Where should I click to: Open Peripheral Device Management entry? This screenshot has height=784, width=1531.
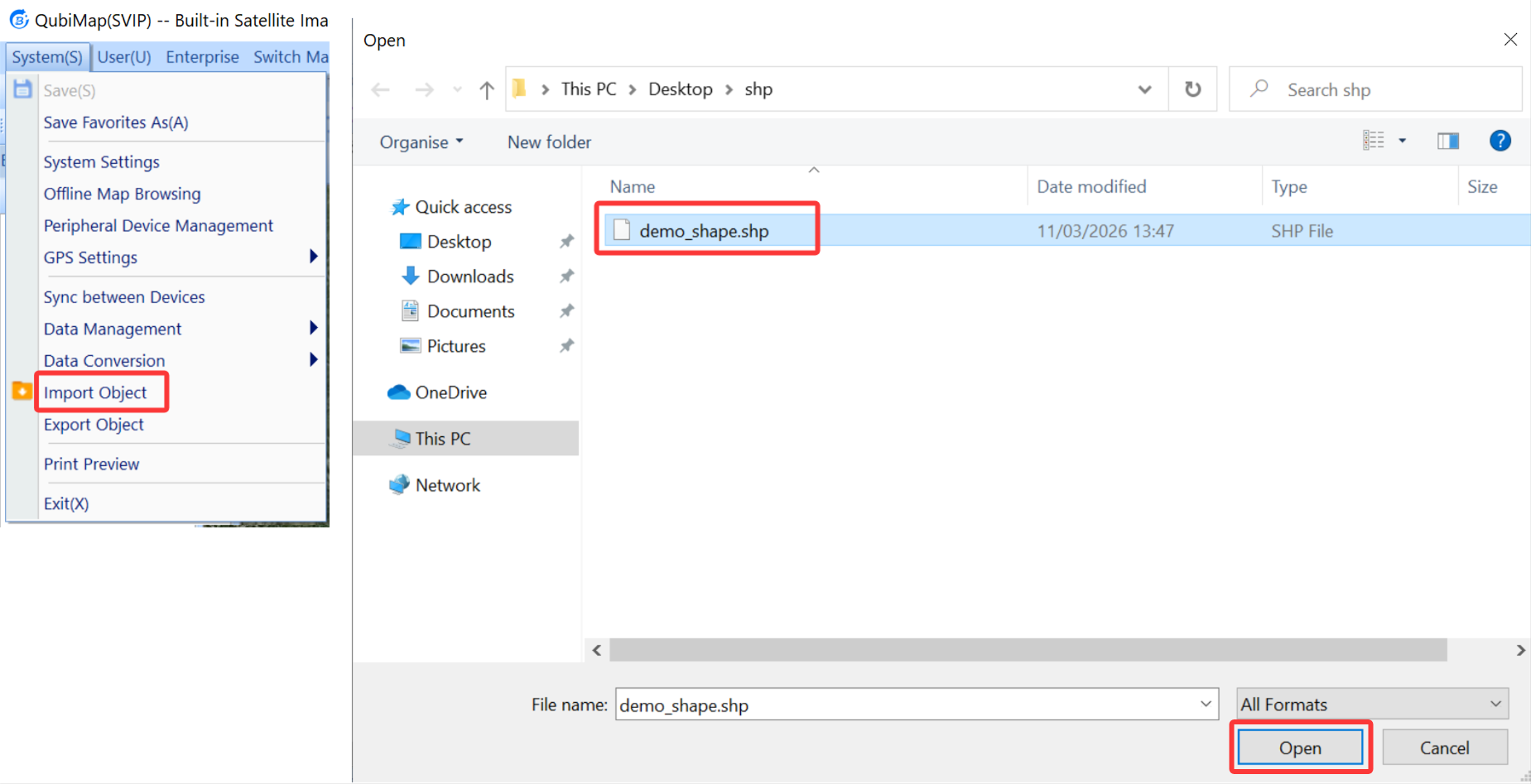coord(158,226)
